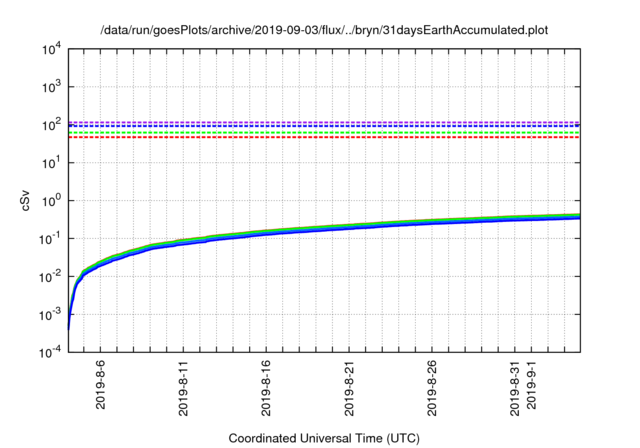Click the Coordinated Universal Time (UTC) axis title

(324, 439)
